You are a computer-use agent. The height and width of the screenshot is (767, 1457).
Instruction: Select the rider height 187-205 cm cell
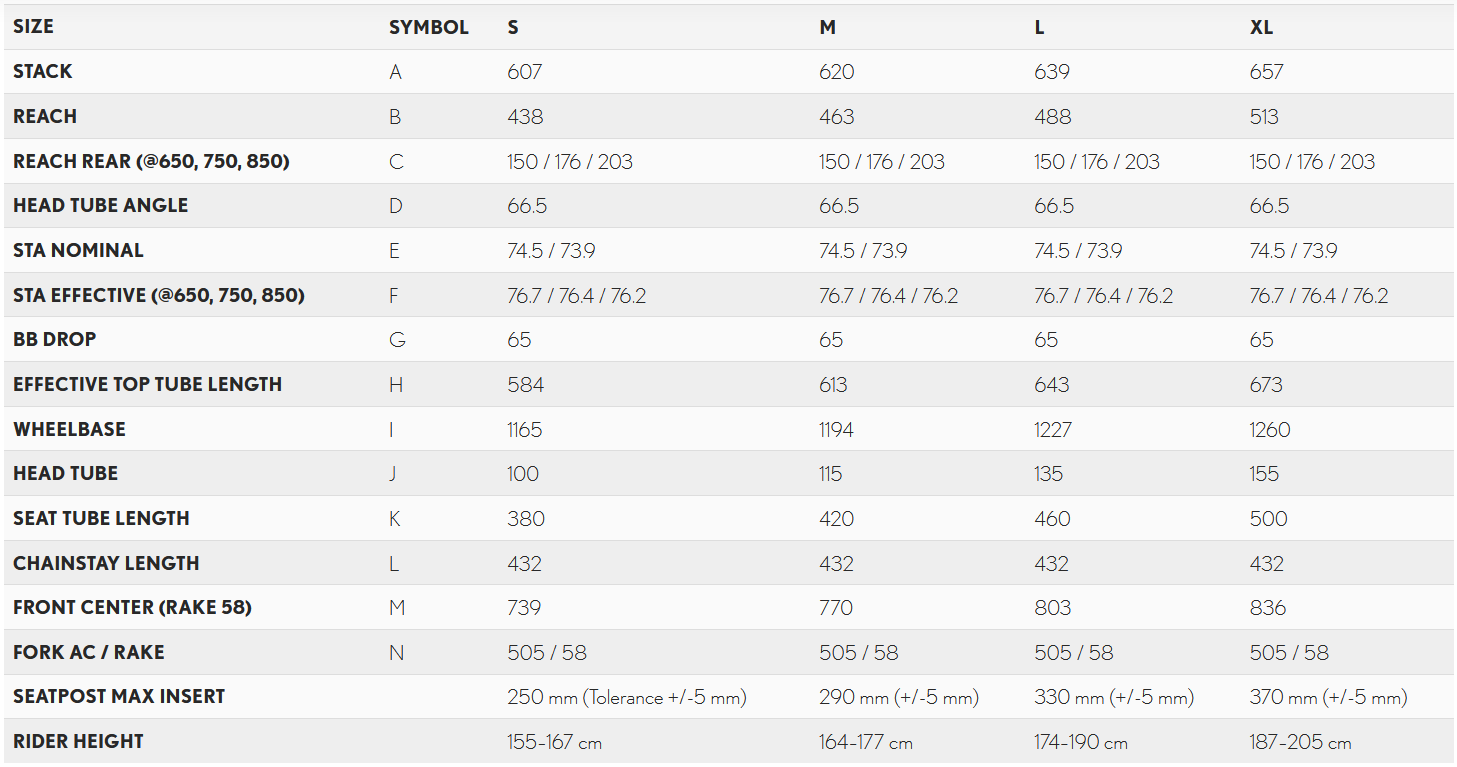(x=1300, y=742)
